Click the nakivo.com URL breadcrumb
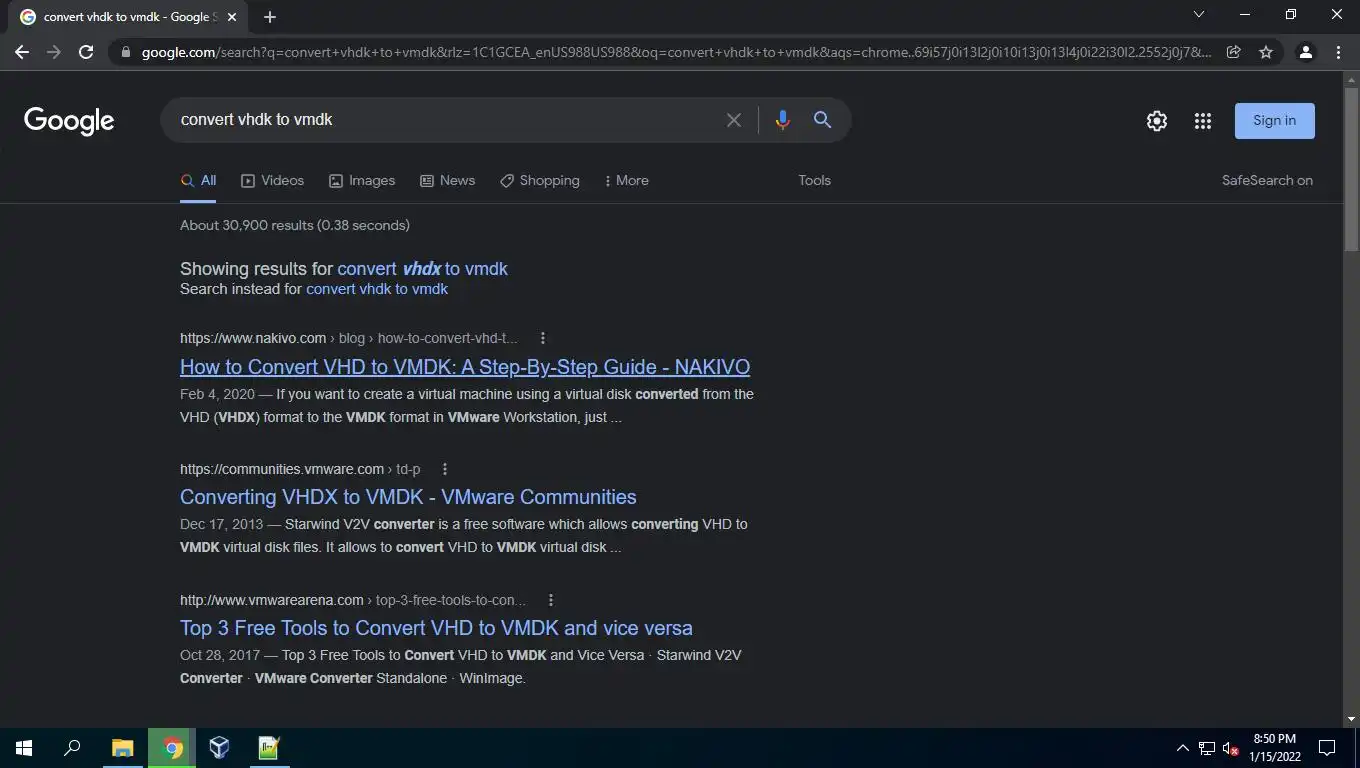1360x768 pixels. tap(349, 338)
